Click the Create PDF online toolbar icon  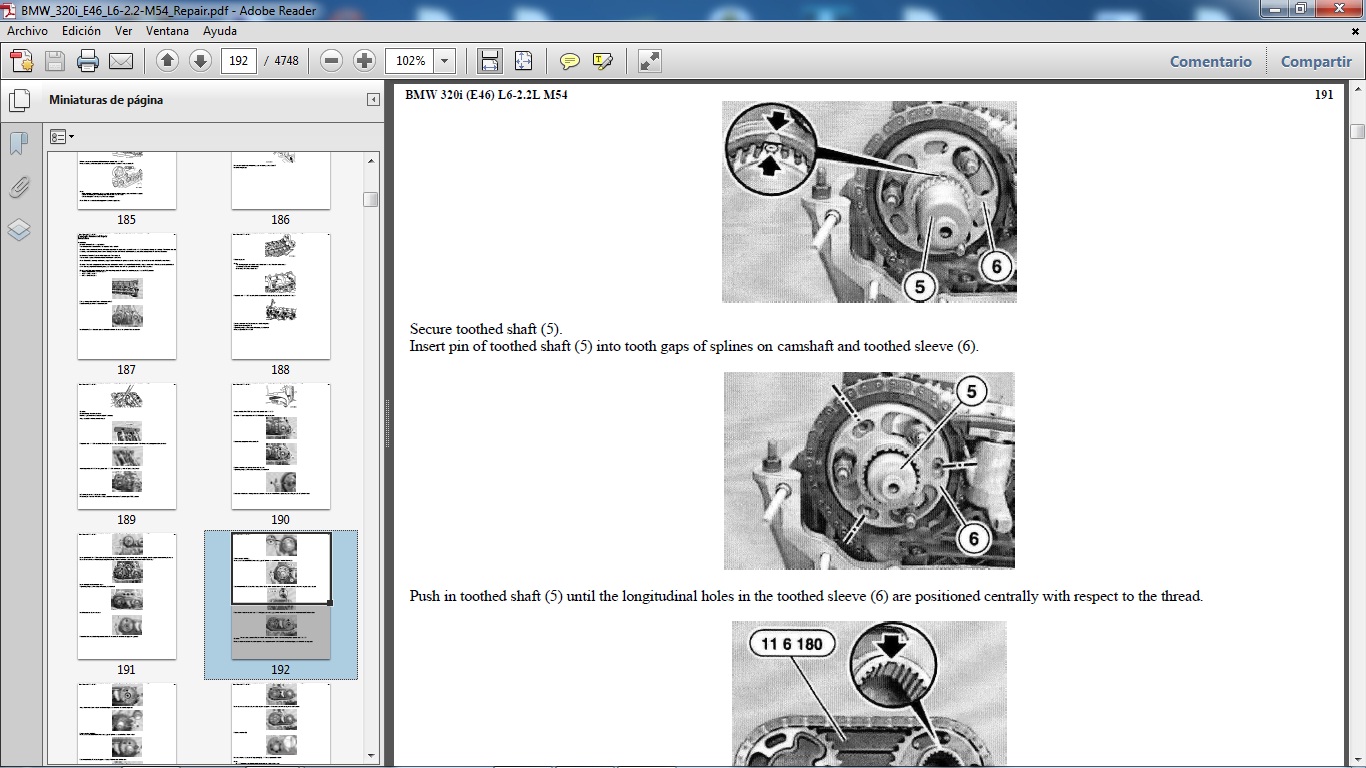tap(21, 61)
